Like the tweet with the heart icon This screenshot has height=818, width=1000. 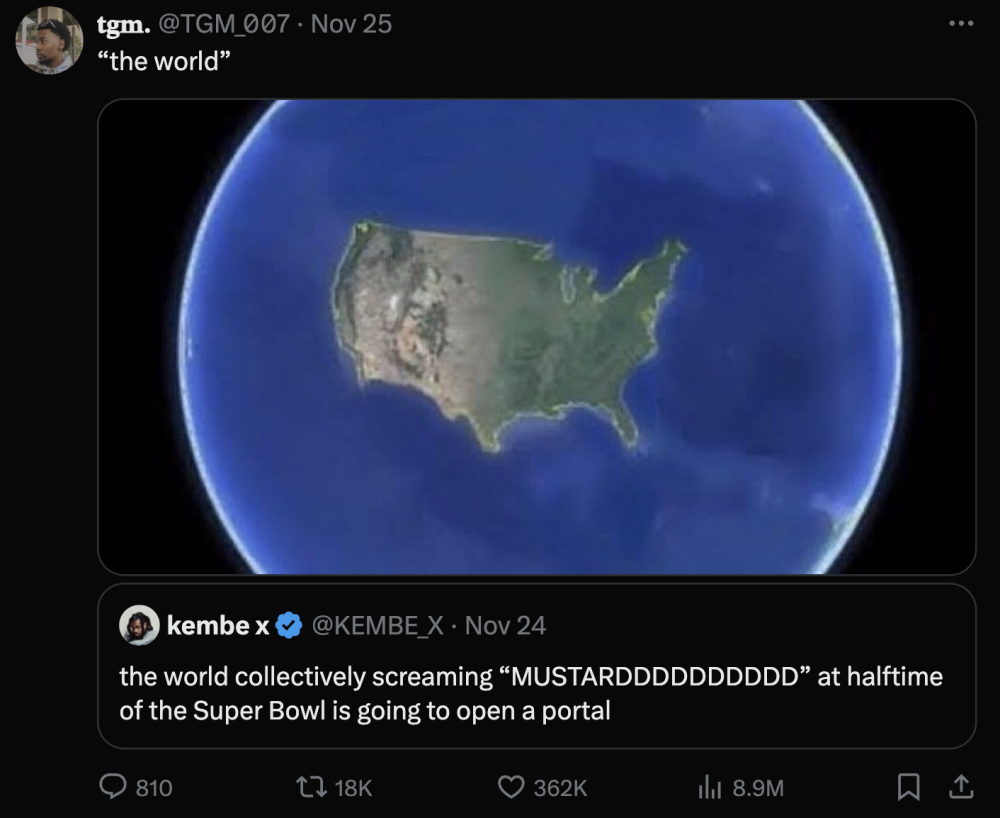click(511, 788)
